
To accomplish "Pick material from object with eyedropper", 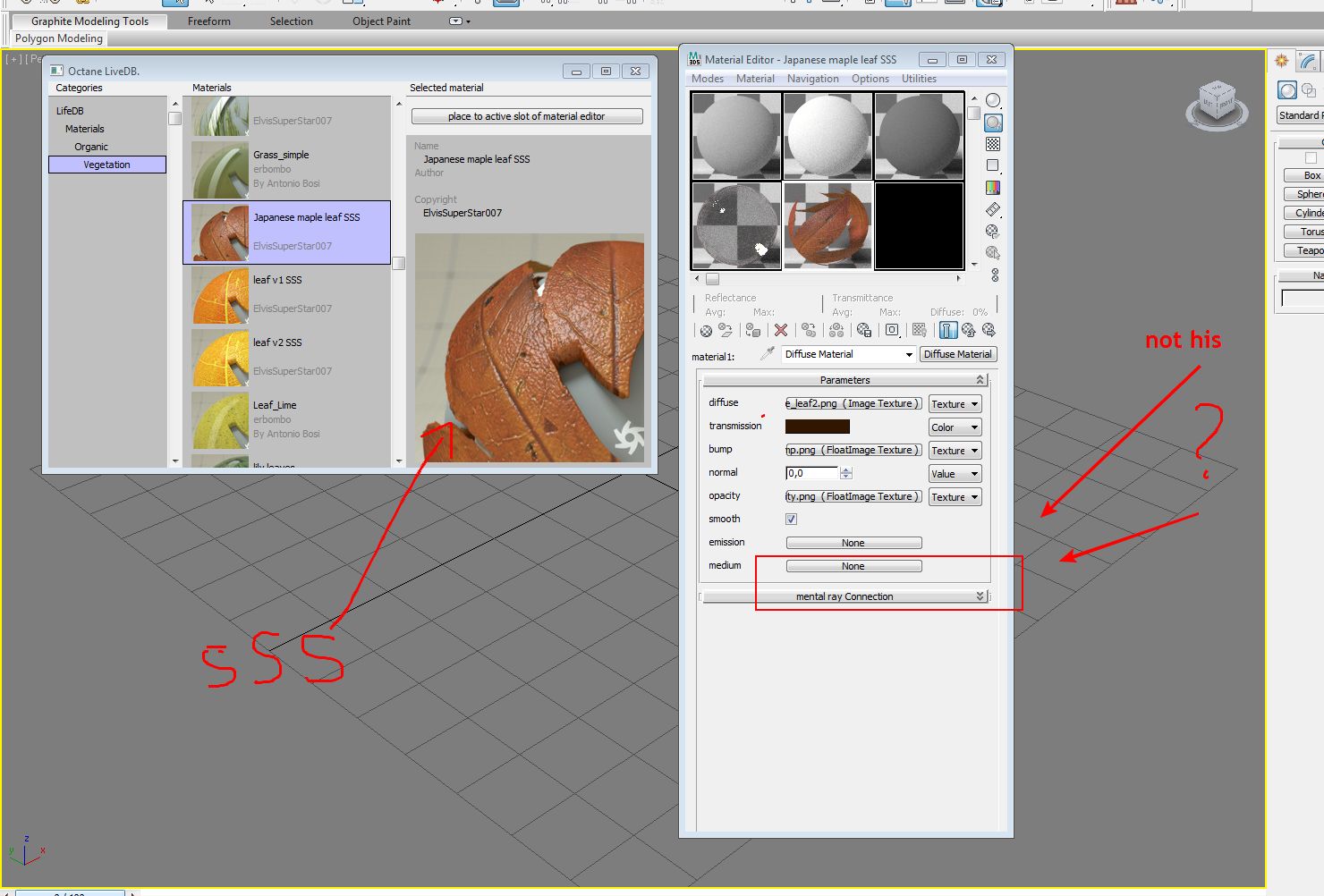I will coord(767,354).
